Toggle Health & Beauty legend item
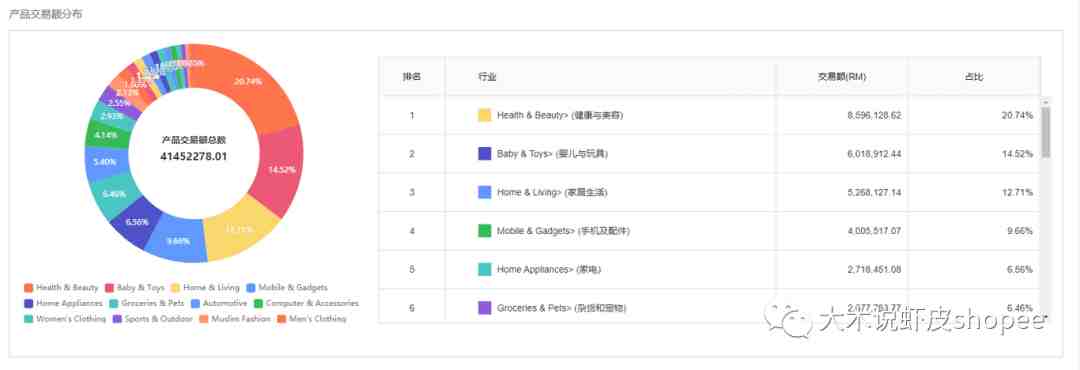The width and height of the screenshot is (1080, 370). pos(61,287)
